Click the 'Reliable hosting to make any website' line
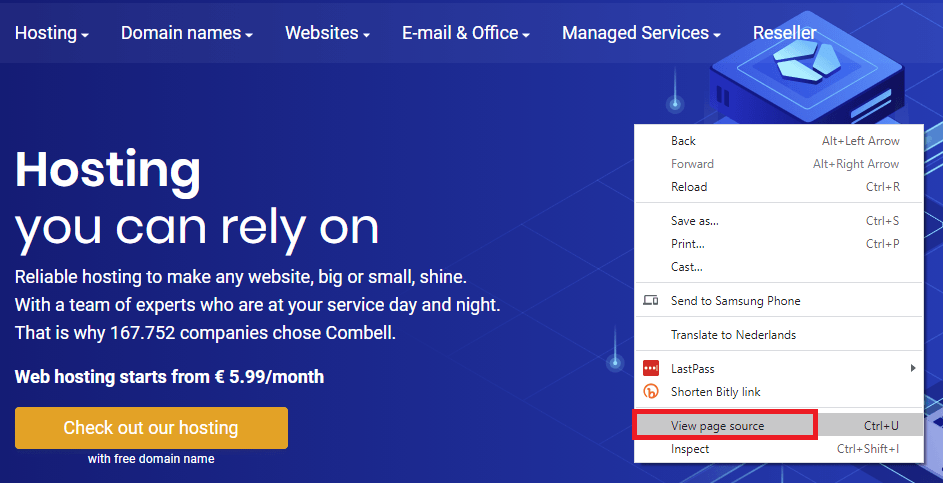The width and height of the screenshot is (943, 483). click(241, 278)
